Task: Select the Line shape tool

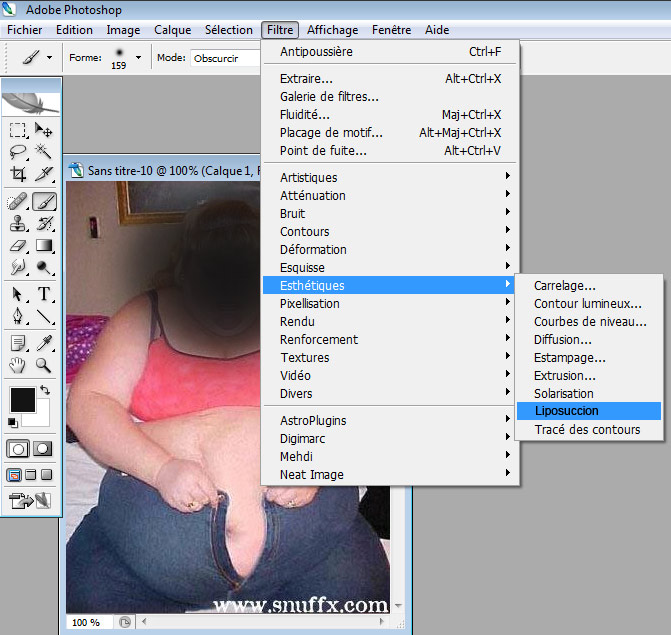Action: tap(44, 316)
